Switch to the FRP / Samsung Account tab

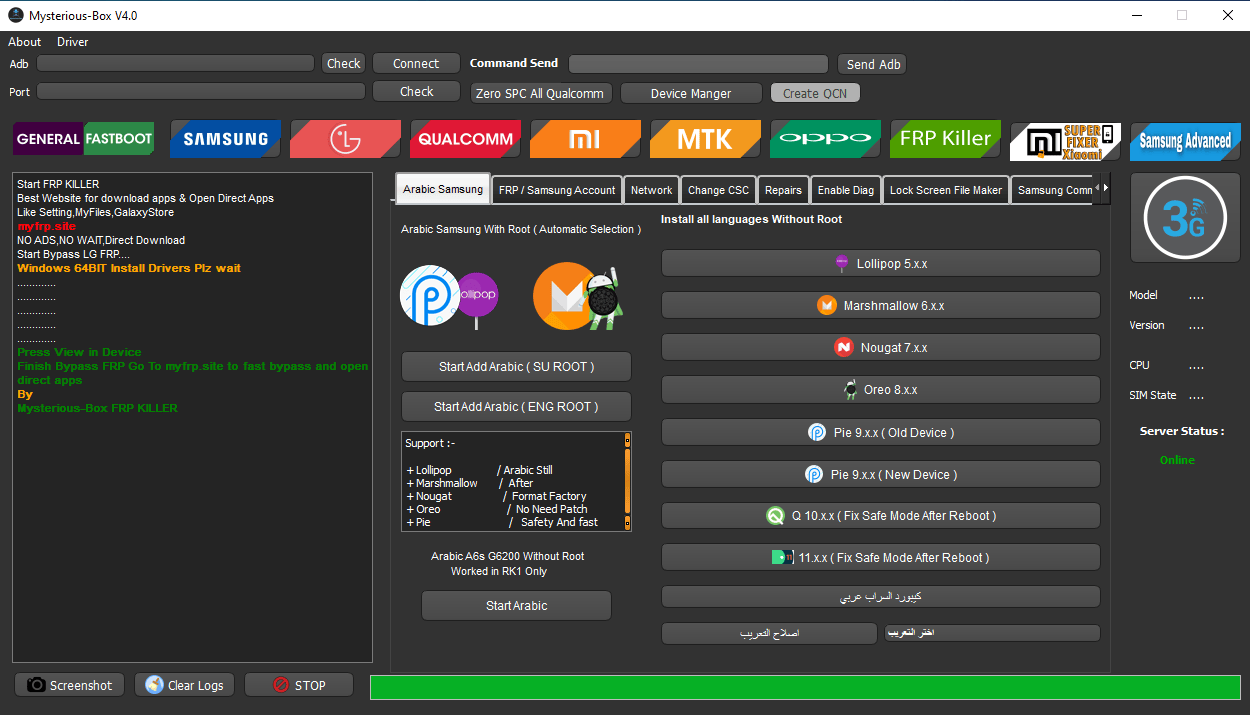(x=556, y=189)
